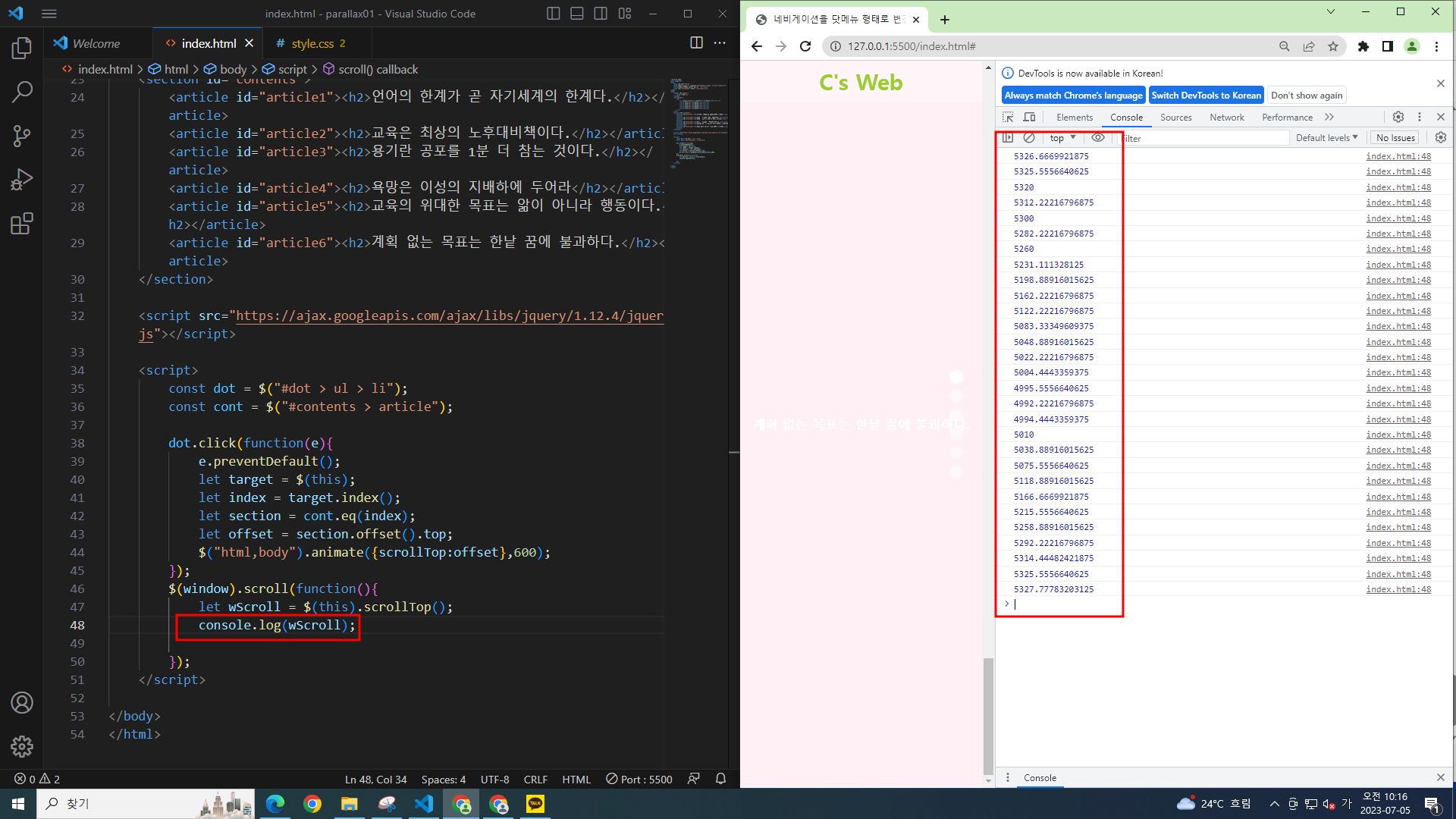Expand the Default levels dropdown
Viewport: 1456px width, 819px height.
1326,138
